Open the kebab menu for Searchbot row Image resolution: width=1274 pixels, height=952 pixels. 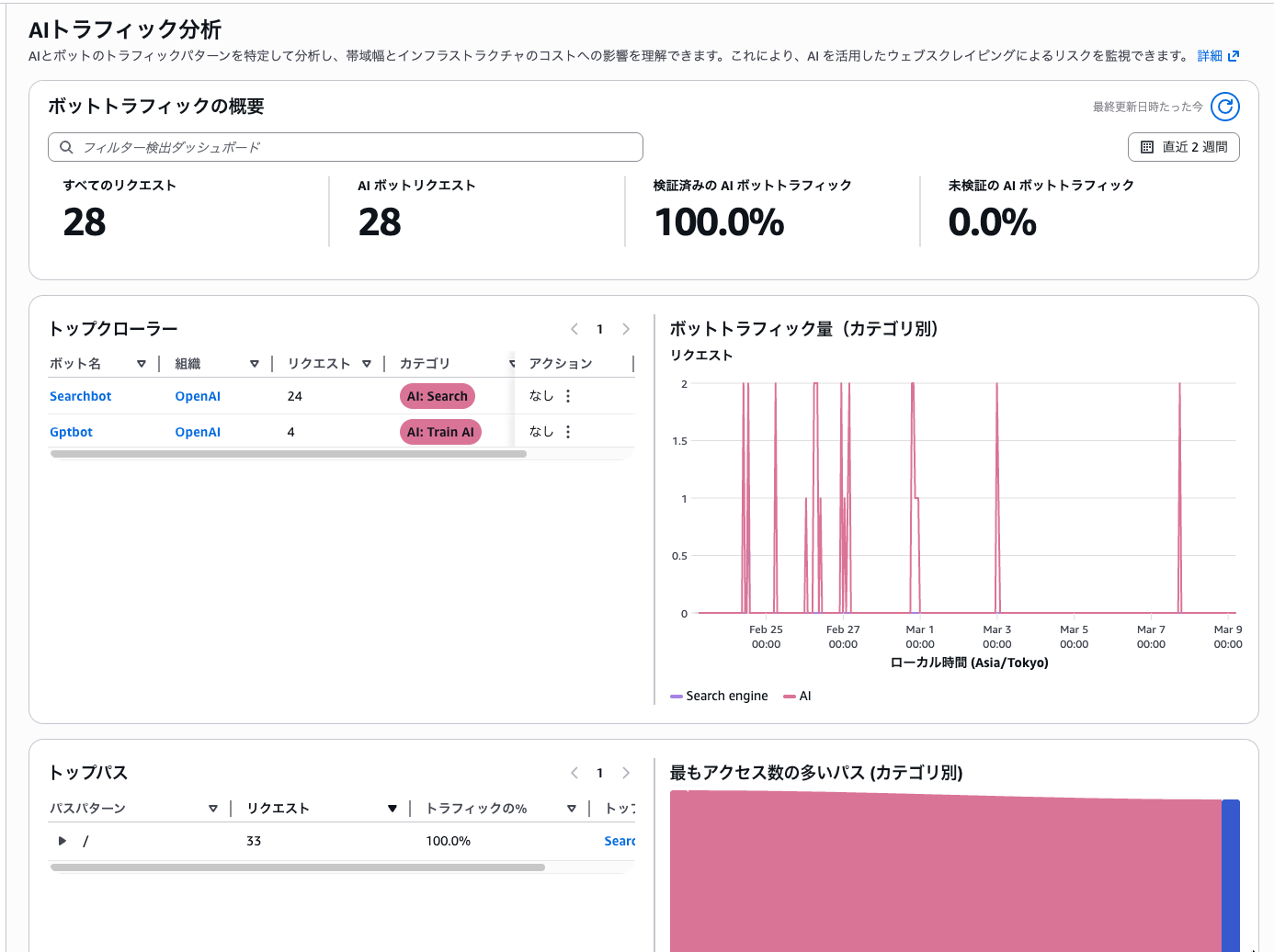point(568,396)
